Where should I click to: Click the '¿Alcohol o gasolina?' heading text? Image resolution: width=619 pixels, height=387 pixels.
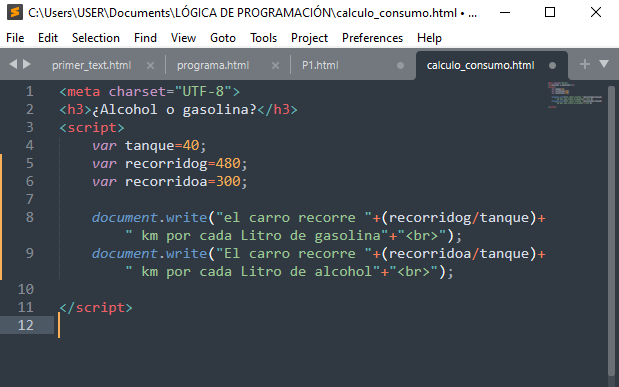coord(174,109)
